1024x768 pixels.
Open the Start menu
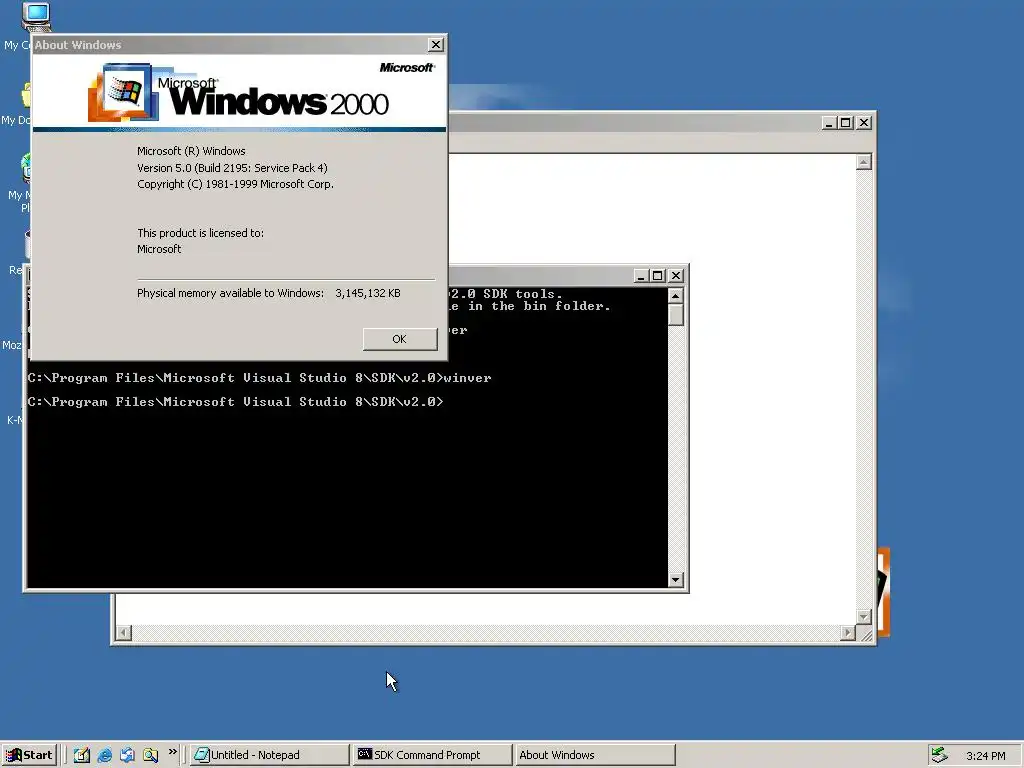pos(29,755)
